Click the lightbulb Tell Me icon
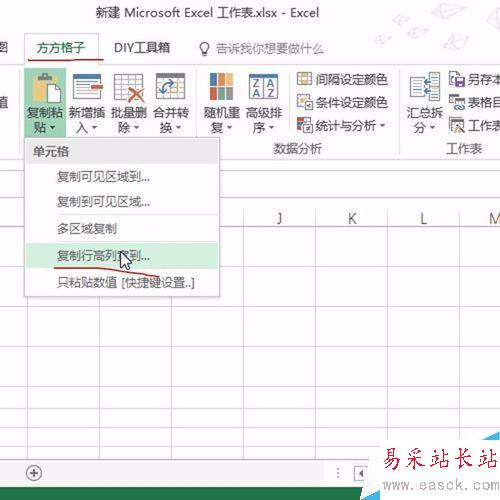 [204, 49]
